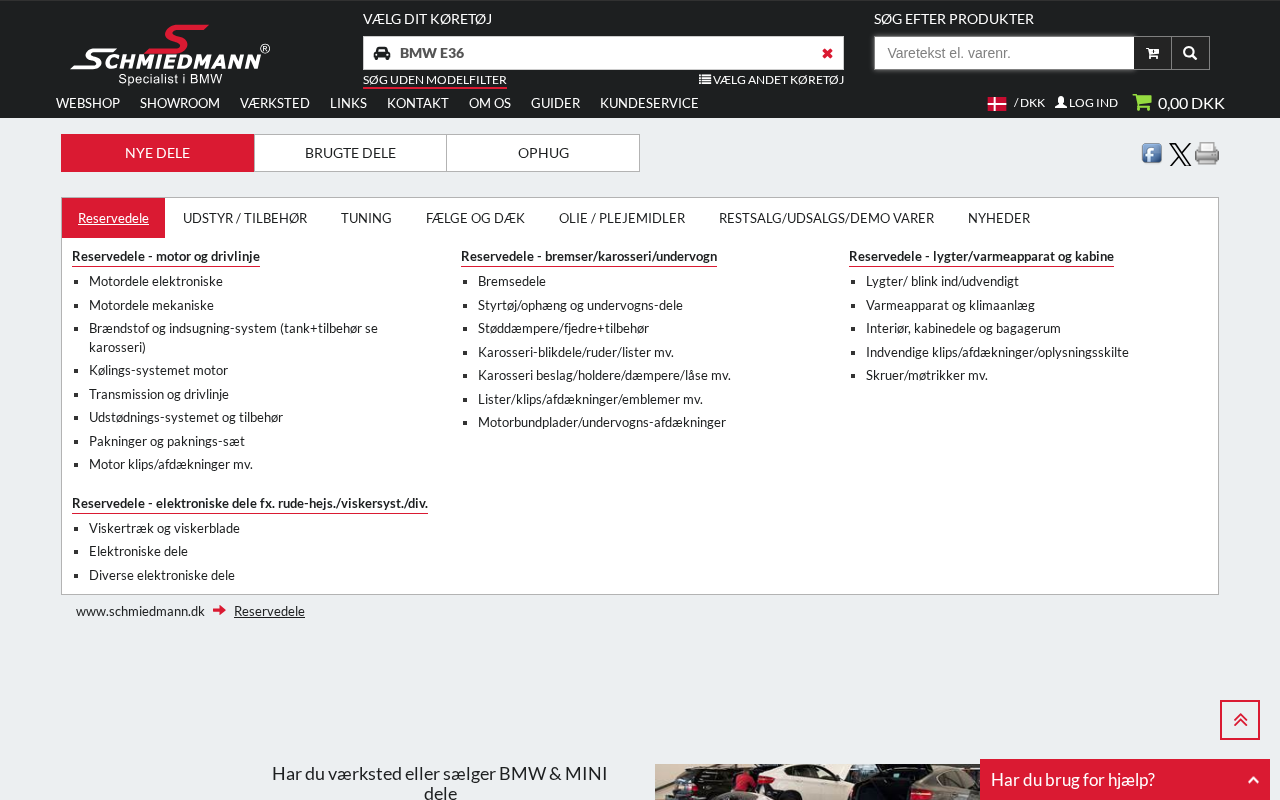
Task: Open the Tuning category tab
Action: pos(366,218)
